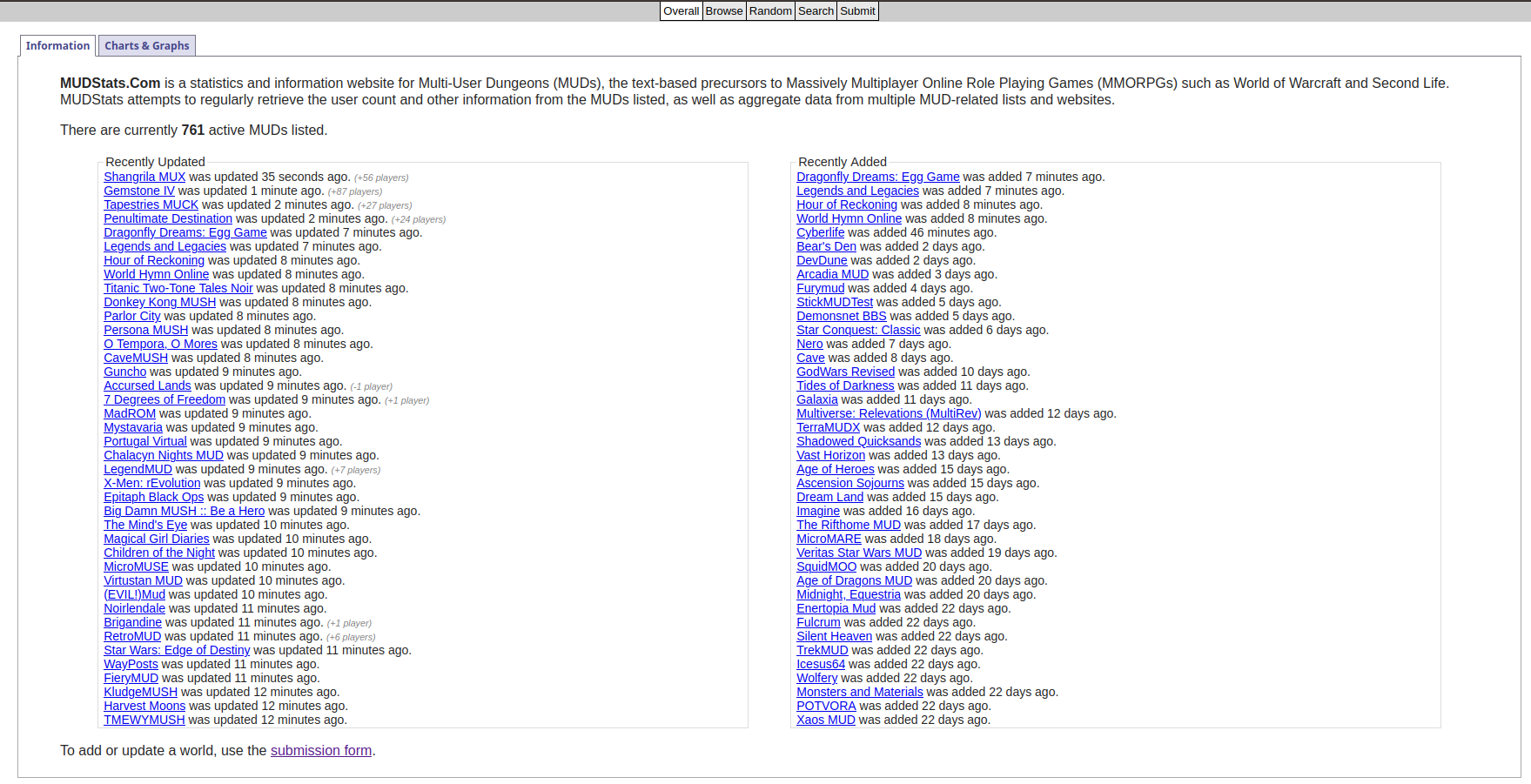This screenshot has width=1531, height=784.
Task: Open Chalacyn Nights MUD link
Action: tap(164, 455)
